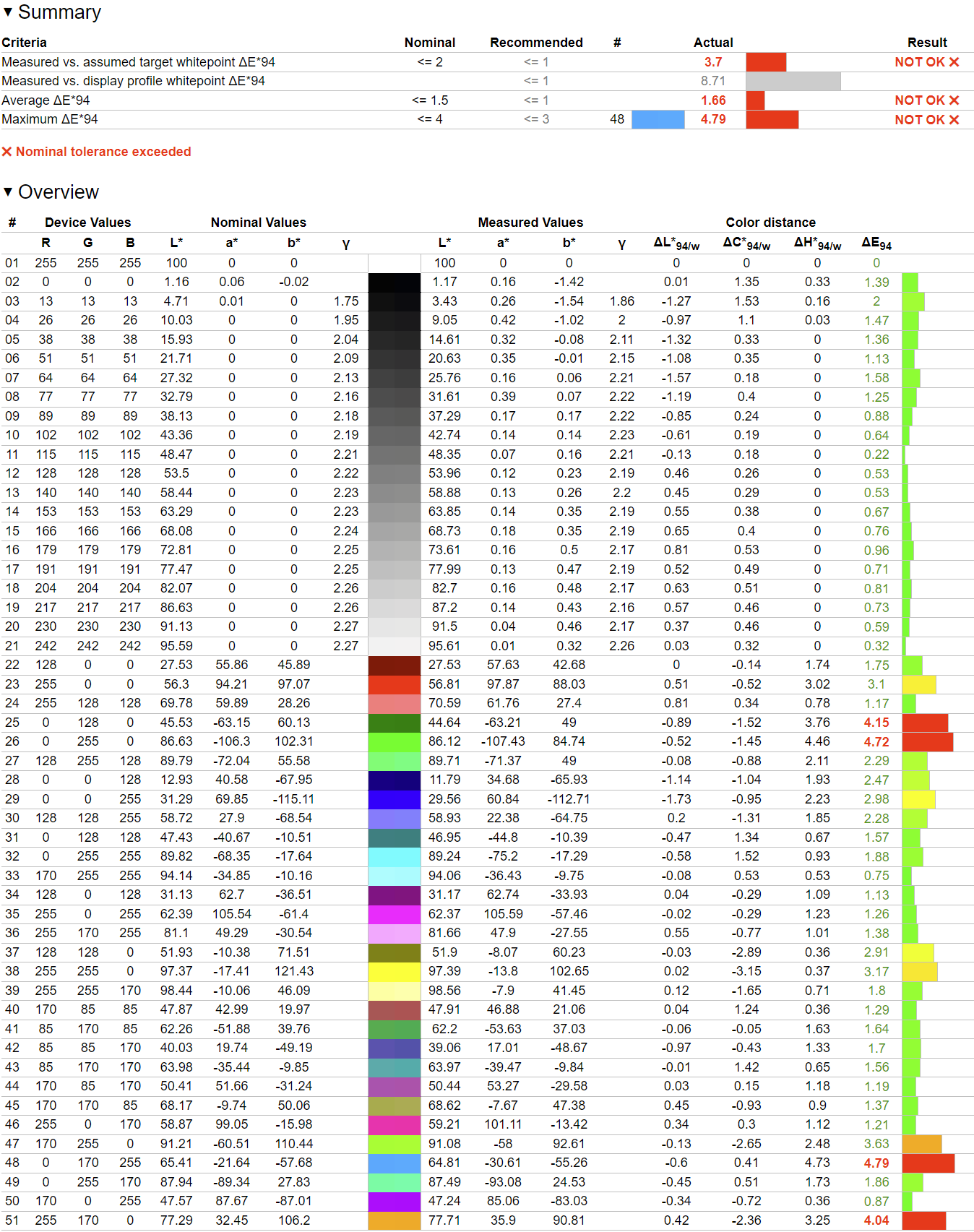
Task: Click the sample number 48 in Summary
Action: (x=617, y=119)
